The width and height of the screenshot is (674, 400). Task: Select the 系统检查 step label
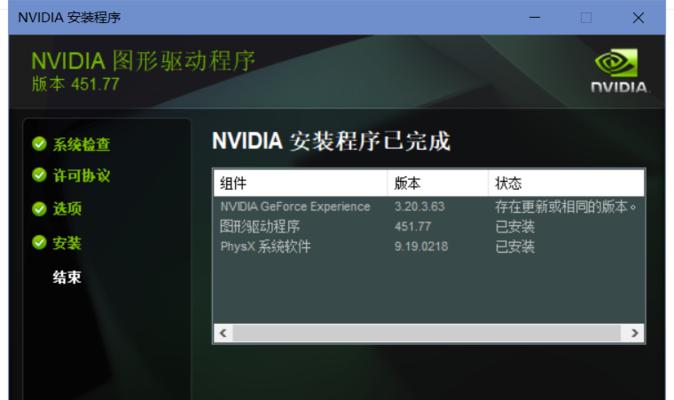[81, 145]
